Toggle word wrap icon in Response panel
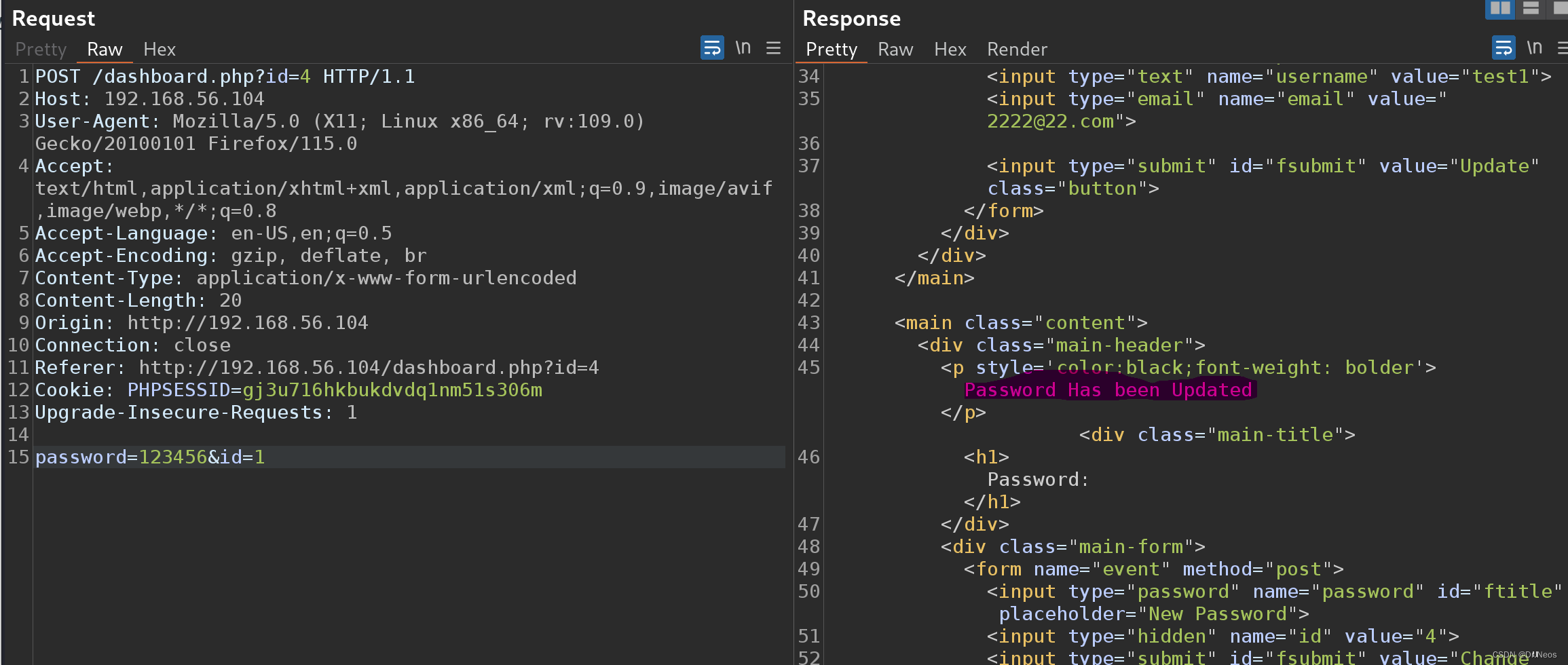 tap(1504, 48)
